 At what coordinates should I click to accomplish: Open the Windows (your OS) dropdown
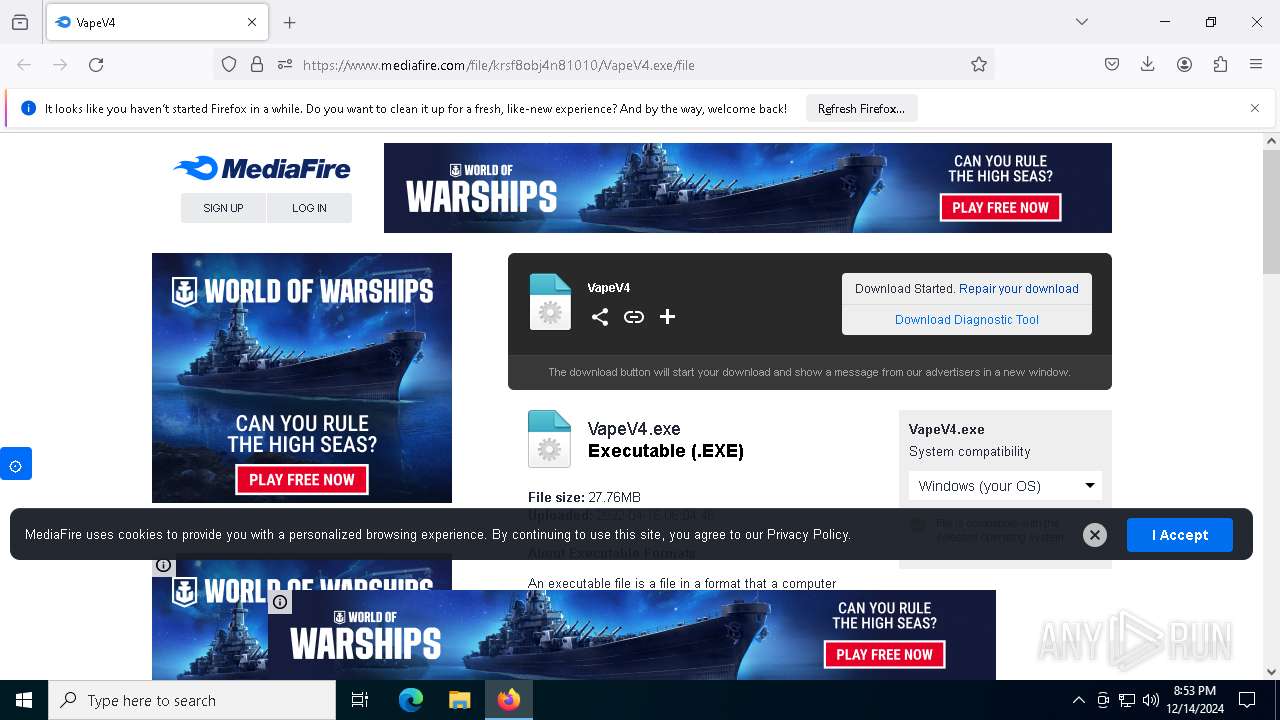point(1005,486)
